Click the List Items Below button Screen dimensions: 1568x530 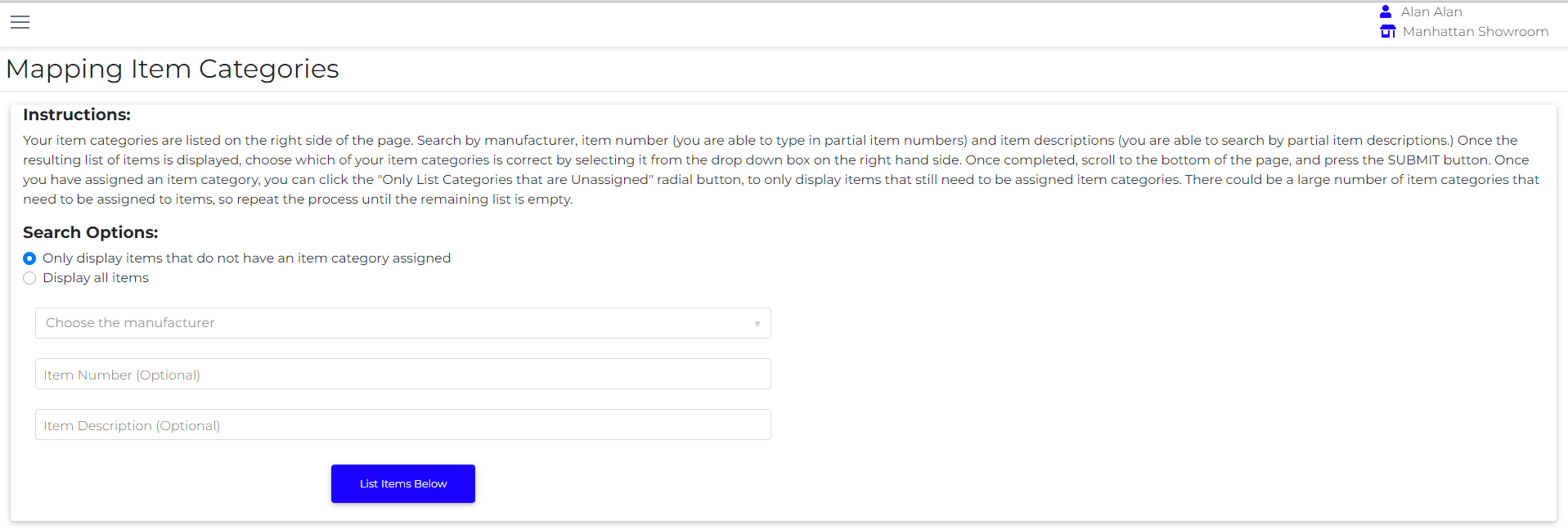click(x=403, y=483)
